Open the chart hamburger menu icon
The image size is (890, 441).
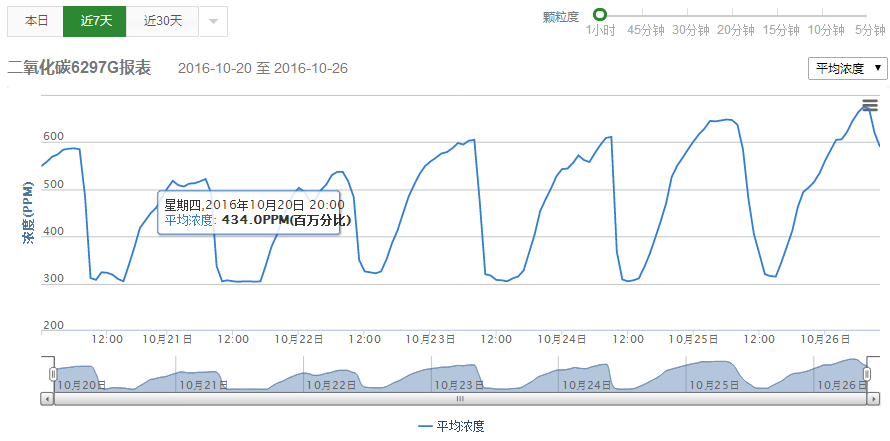(x=869, y=105)
